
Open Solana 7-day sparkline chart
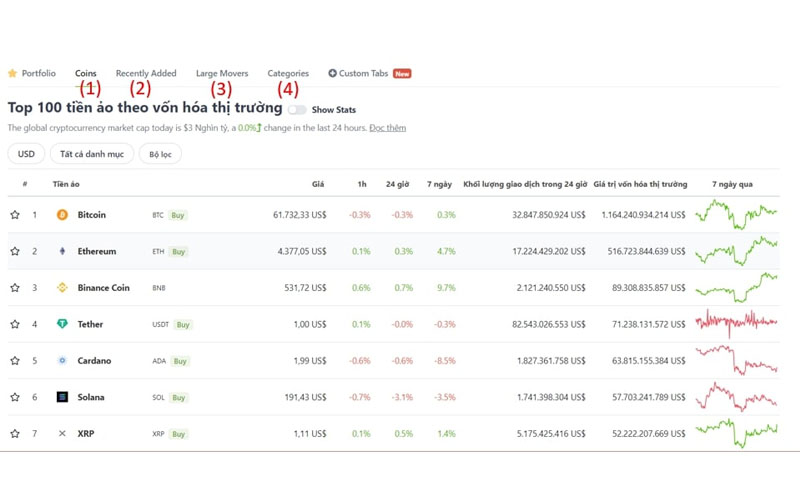[x=736, y=397]
